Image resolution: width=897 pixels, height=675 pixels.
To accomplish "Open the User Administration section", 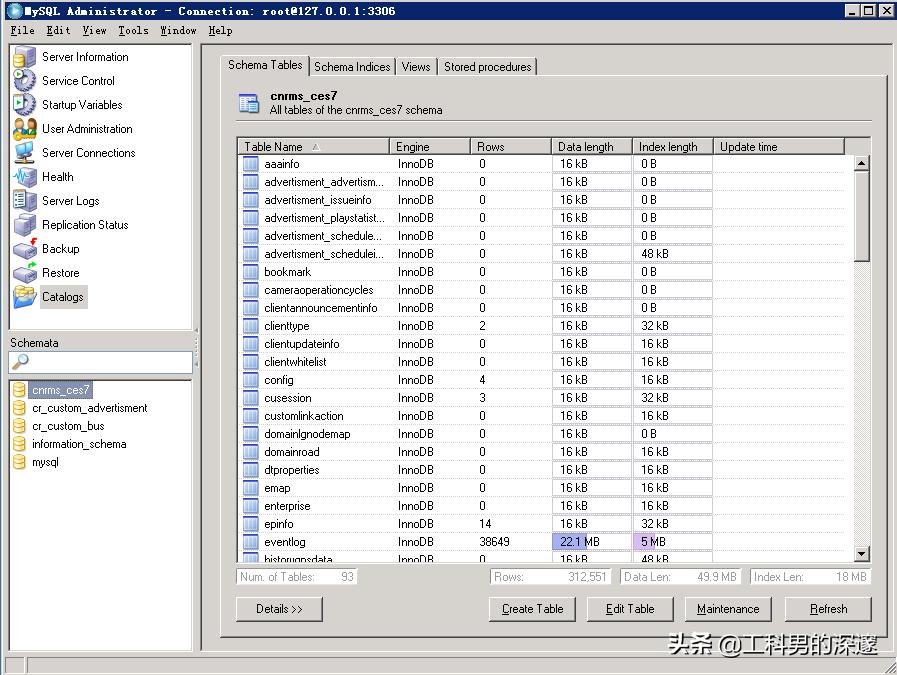I will pyautogui.click(x=25, y=129).
